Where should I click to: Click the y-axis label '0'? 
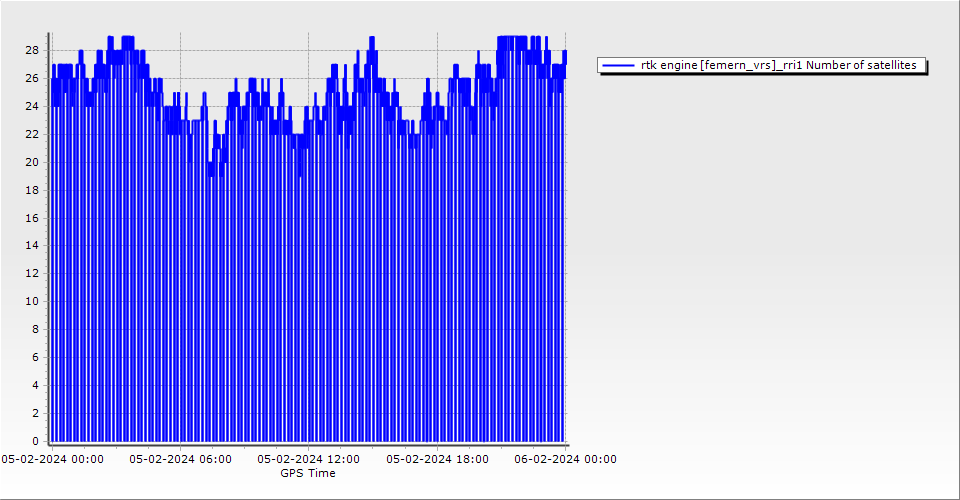(35, 441)
